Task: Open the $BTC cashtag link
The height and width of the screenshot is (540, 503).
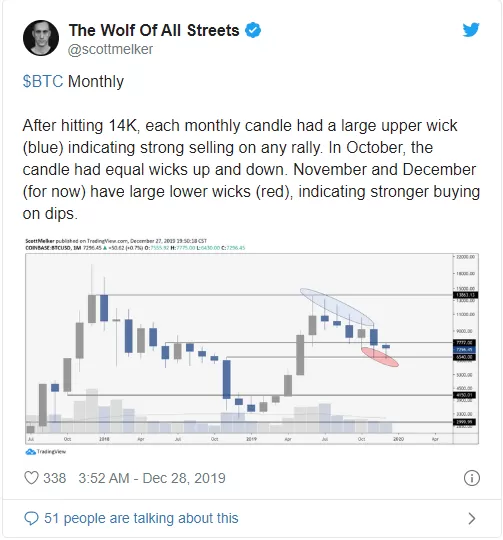Action: point(43,82)
